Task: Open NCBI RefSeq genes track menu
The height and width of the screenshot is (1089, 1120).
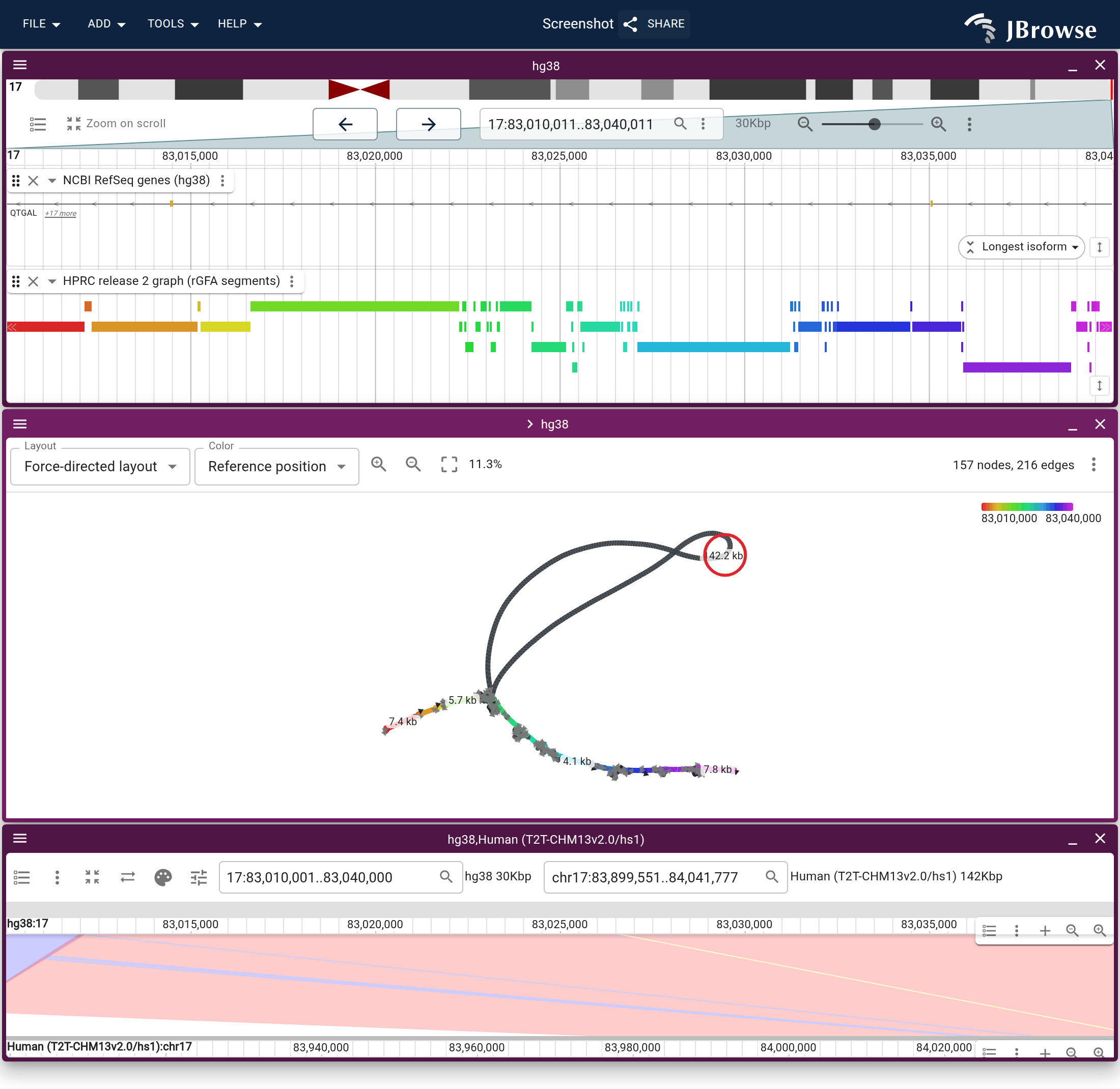Action: tap(222, 181)
